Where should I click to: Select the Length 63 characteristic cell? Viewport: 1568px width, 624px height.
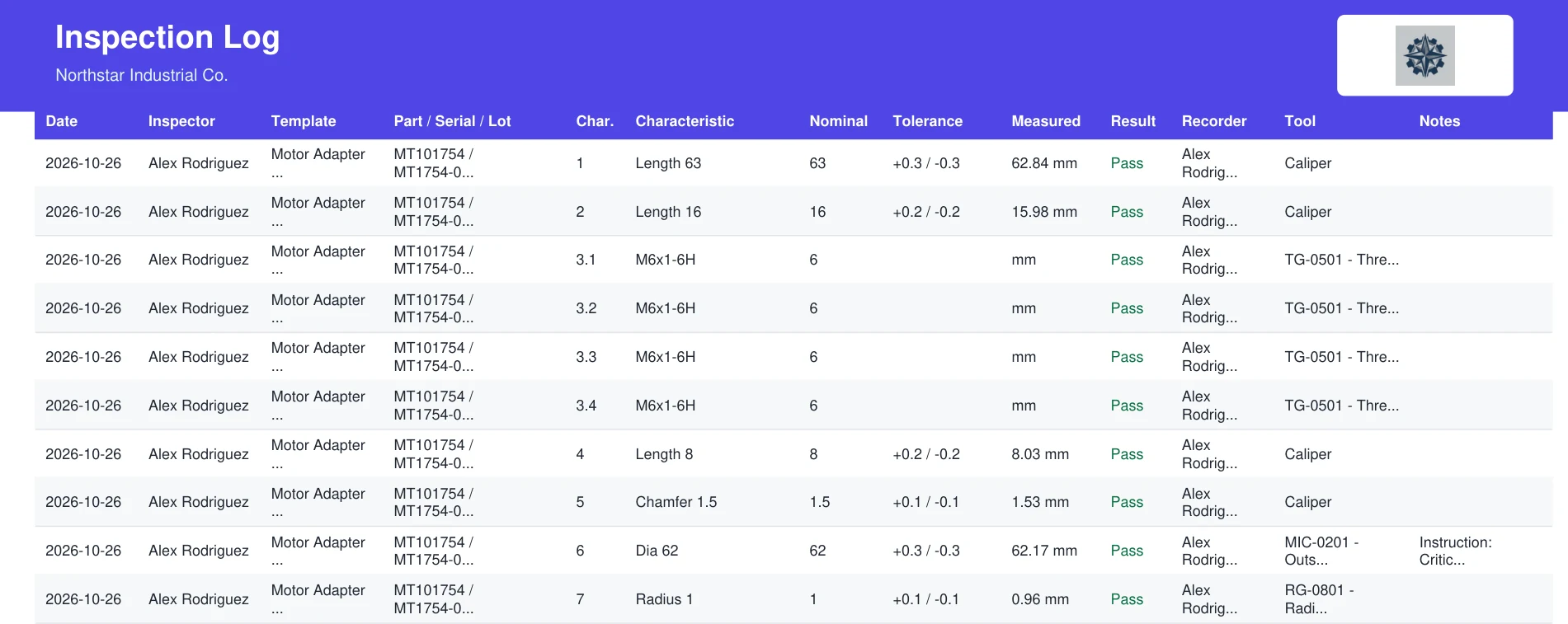pos(668,163)
